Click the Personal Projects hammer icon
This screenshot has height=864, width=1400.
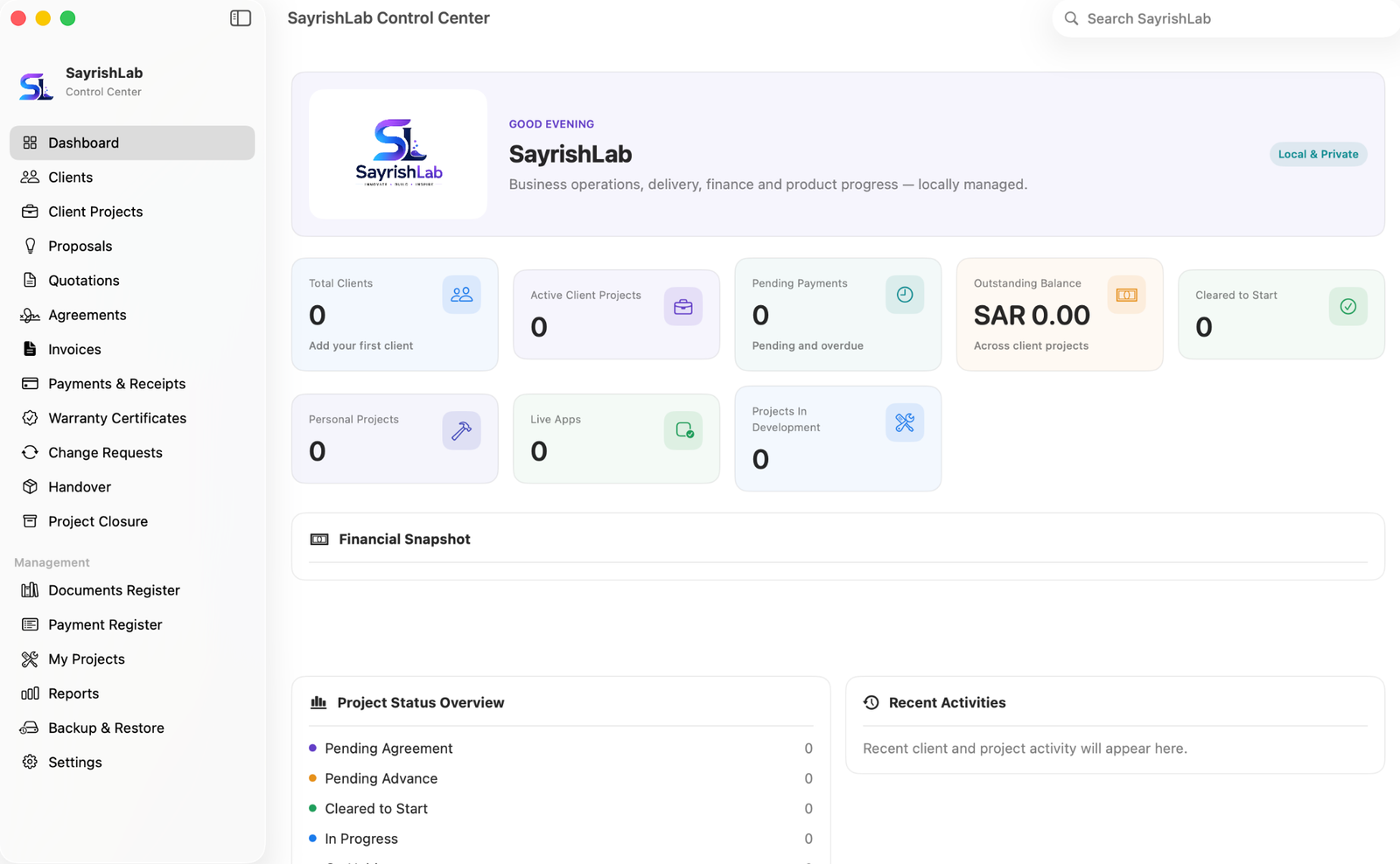coord(461,430)
